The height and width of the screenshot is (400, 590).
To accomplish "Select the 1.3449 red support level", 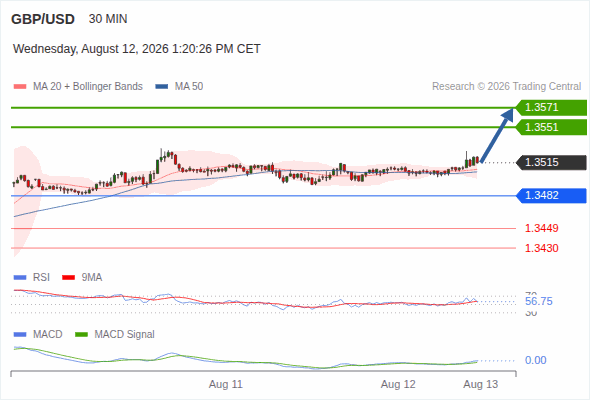I will tap(541, 228).
